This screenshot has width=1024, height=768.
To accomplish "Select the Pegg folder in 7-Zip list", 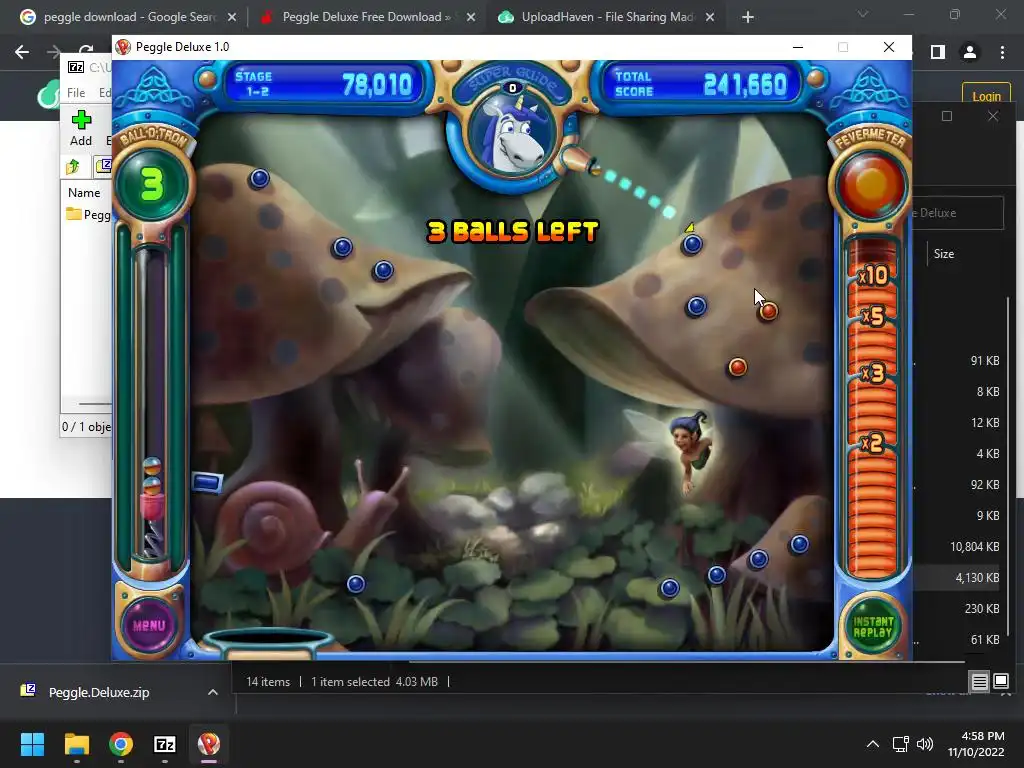I will pyautogui.click(x=89, y=215).
